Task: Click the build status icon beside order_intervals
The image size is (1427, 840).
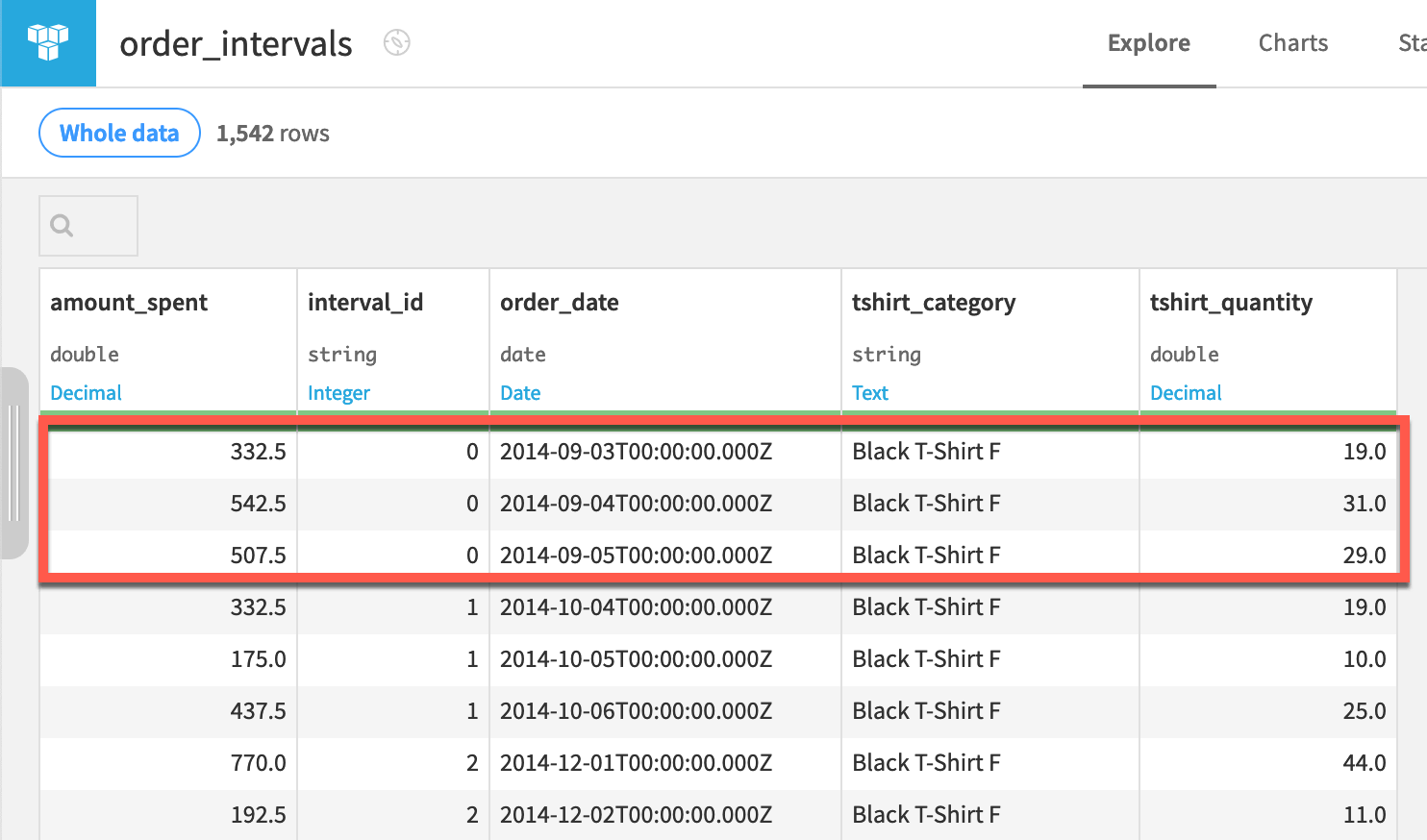Action: [x=396, y=42]
